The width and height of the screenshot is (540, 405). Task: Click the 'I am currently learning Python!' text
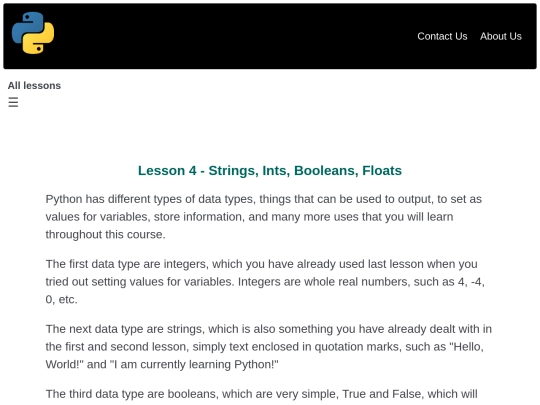pyautogui.click(x=194, y=364)
